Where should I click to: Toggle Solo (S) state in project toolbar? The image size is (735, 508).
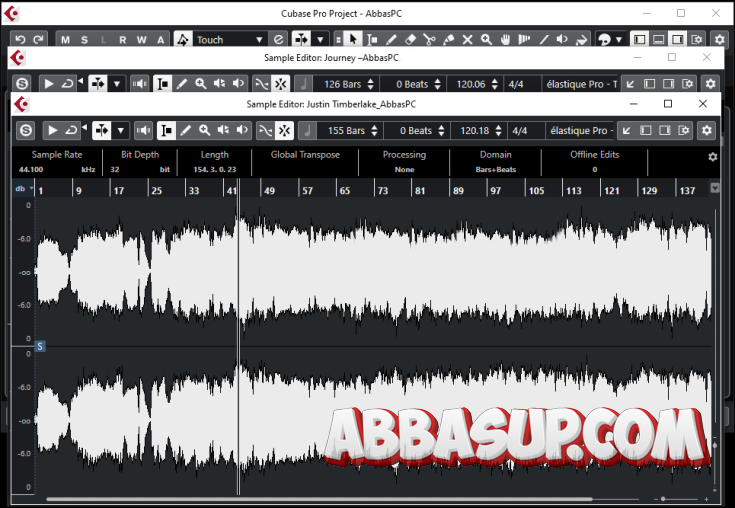[84, 40]
